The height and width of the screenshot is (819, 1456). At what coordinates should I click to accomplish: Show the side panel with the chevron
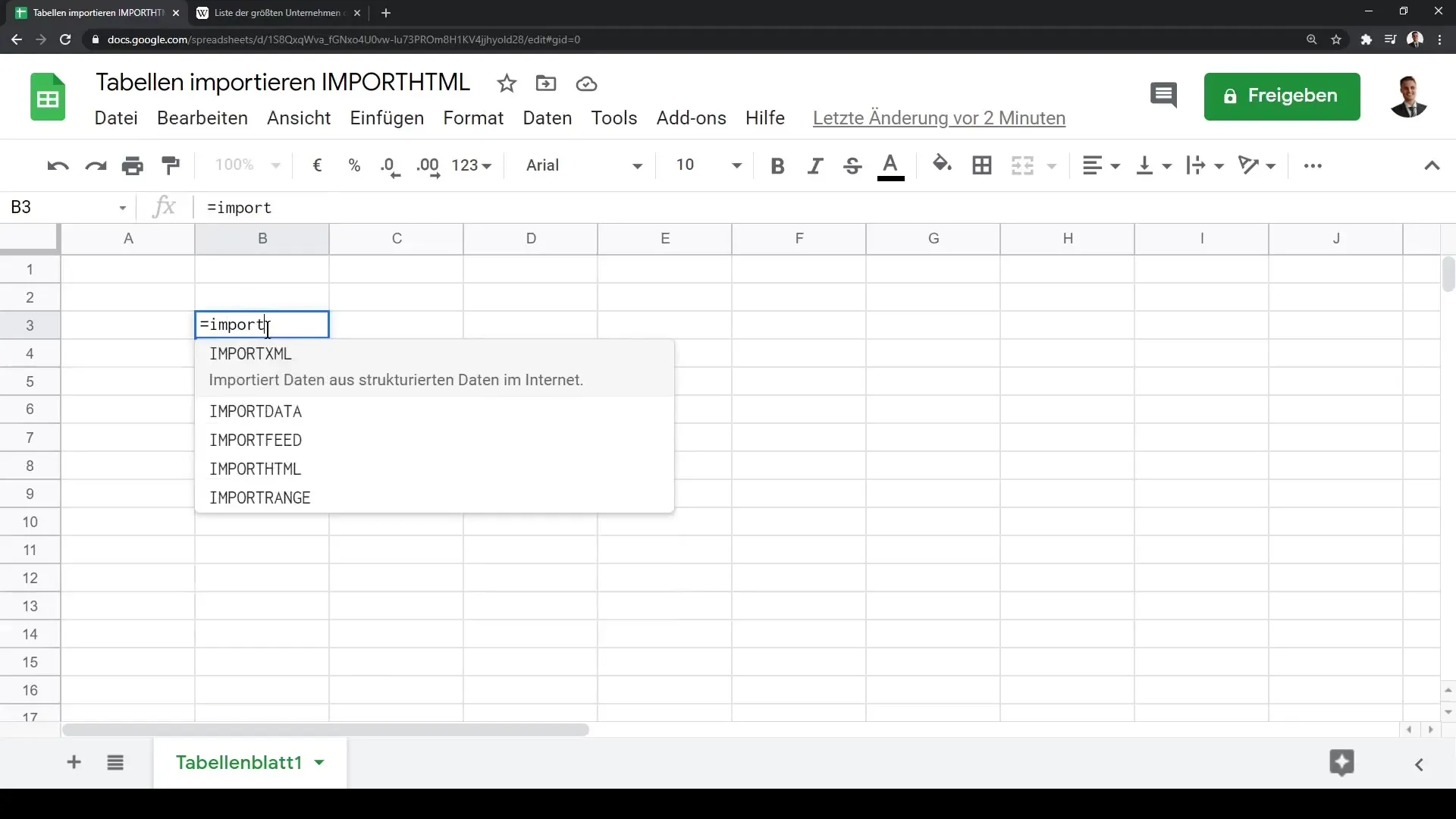1420,764
